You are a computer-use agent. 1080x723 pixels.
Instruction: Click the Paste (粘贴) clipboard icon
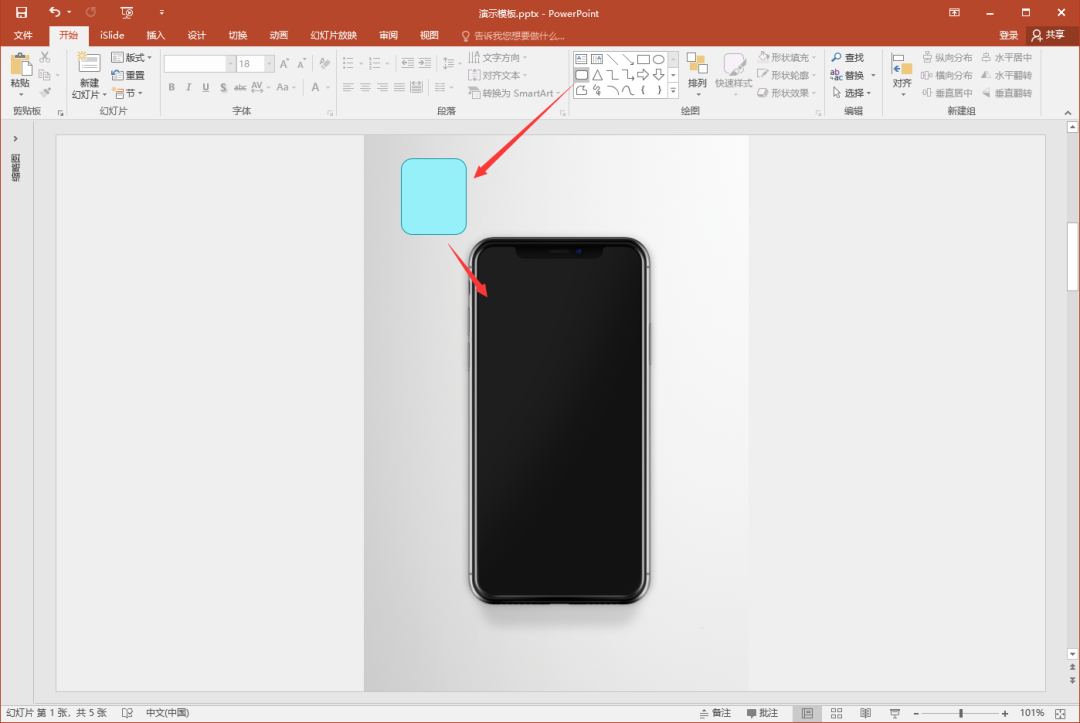[x=21, y=65]
